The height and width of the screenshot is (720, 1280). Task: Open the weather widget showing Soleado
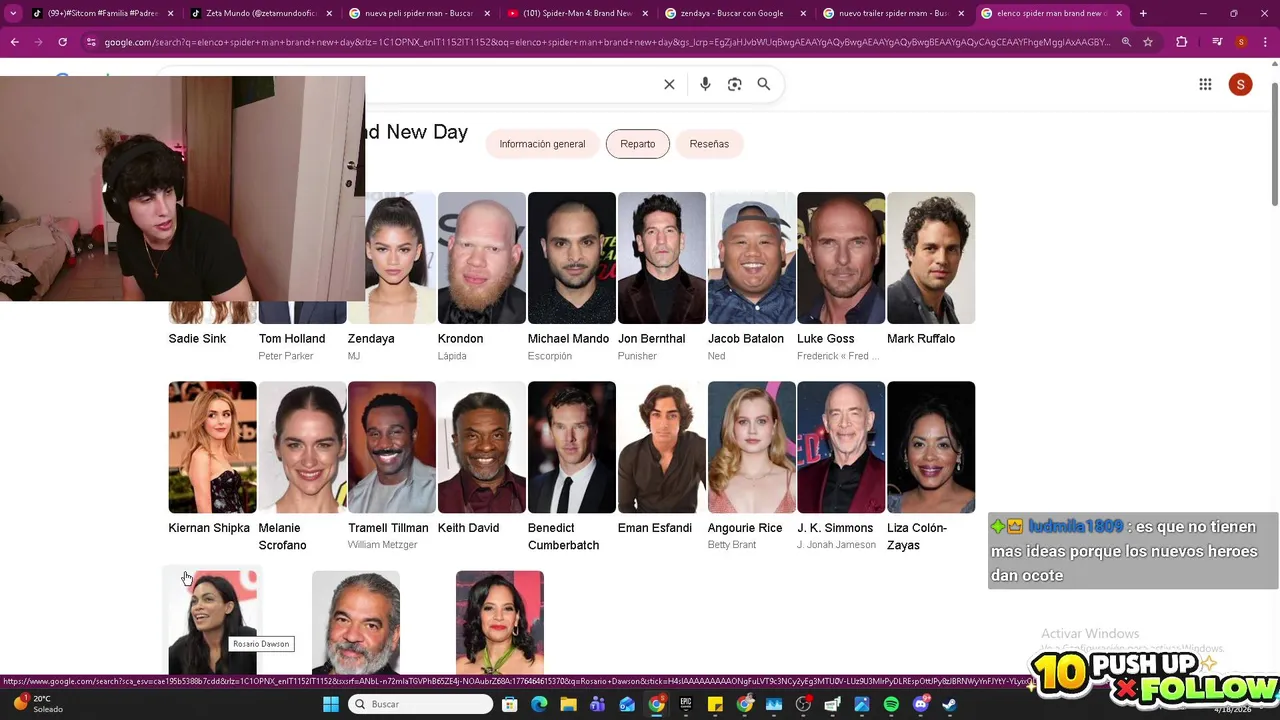coord(38,704)
